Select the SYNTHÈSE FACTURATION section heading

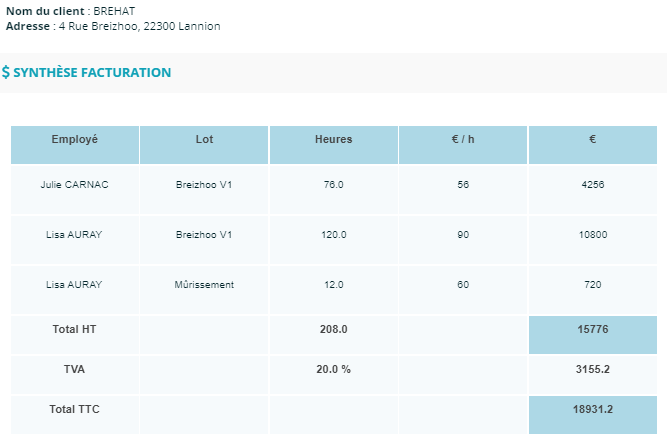point(92,73)
